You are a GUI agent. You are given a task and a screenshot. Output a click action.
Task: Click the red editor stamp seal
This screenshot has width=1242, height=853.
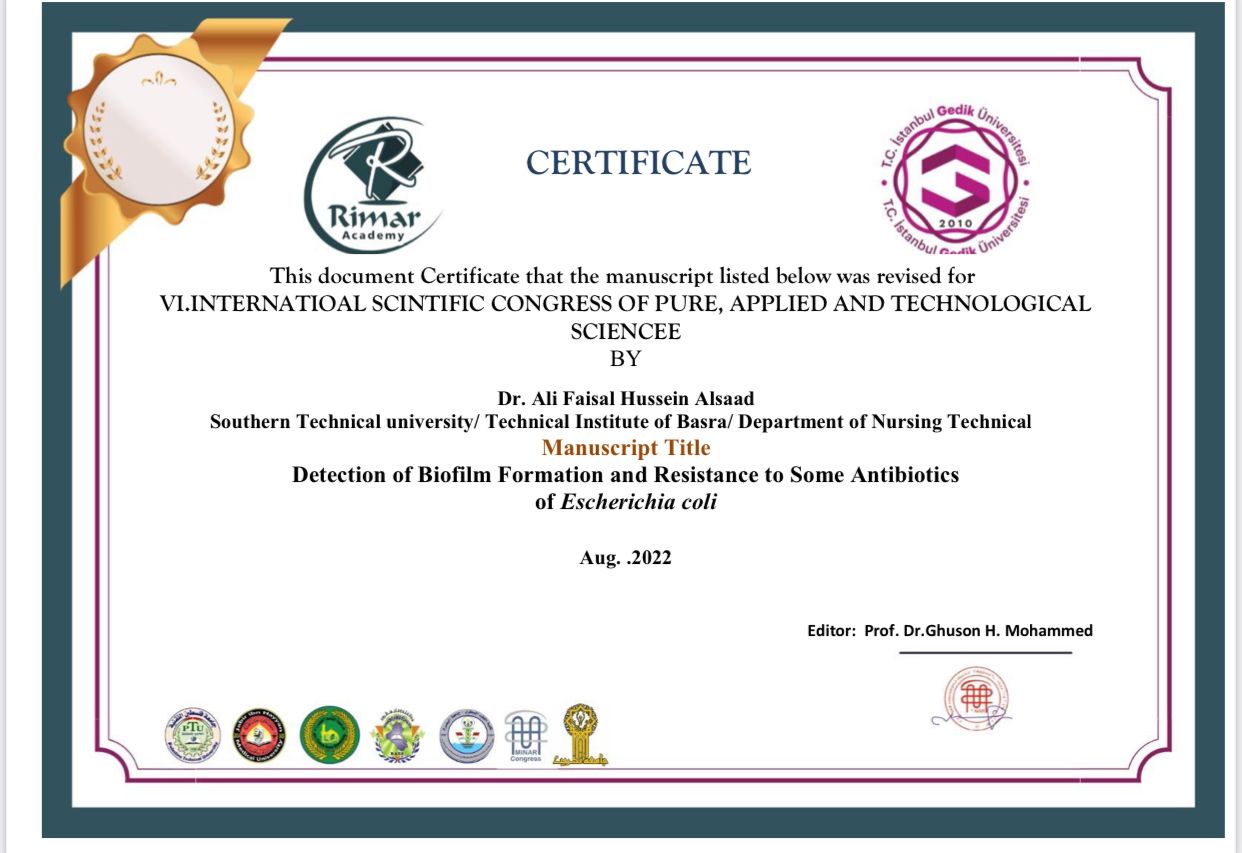coord(969,698)
